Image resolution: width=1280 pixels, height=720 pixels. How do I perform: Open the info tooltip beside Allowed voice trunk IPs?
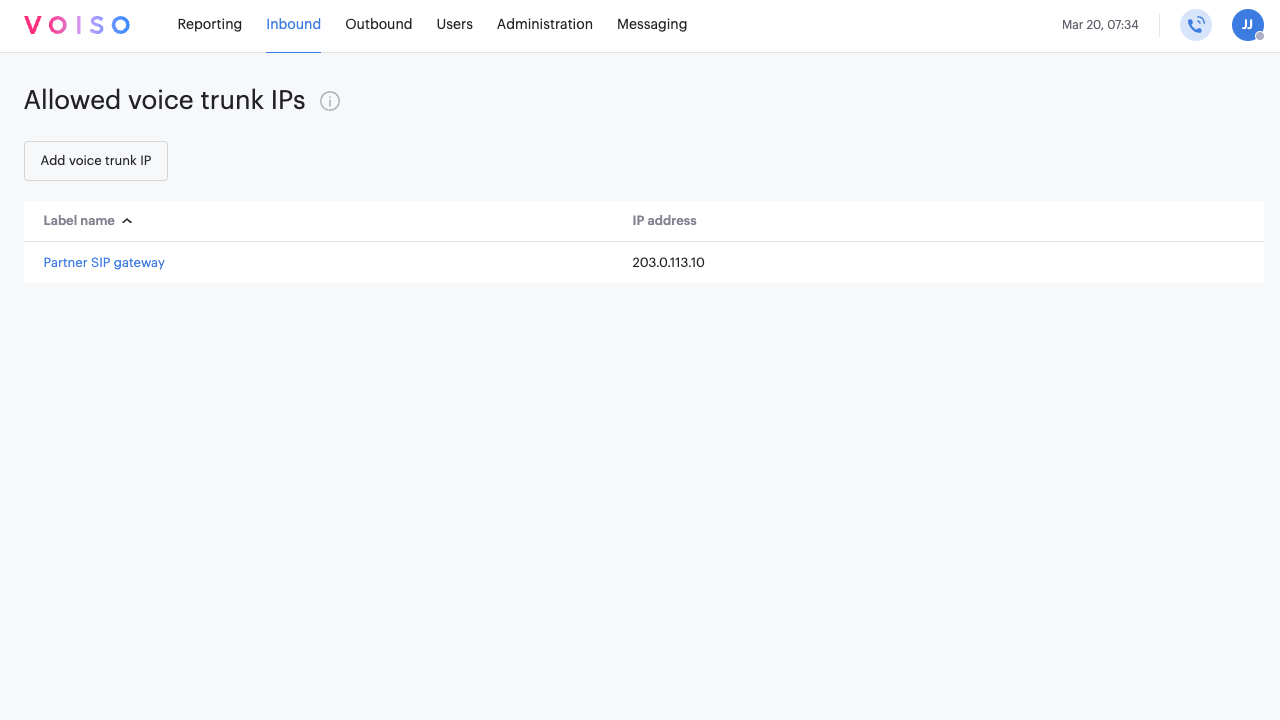[x=330, y=101]
